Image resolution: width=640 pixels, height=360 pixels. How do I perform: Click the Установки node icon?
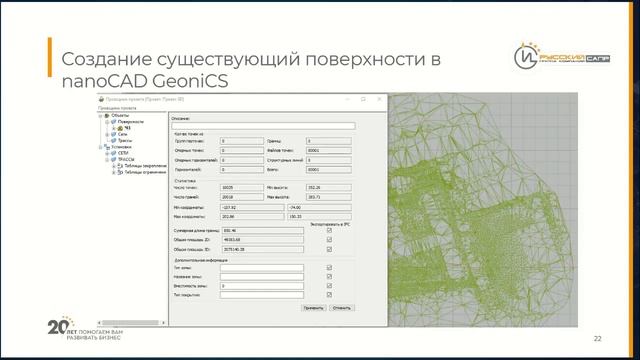pos(107,147)
